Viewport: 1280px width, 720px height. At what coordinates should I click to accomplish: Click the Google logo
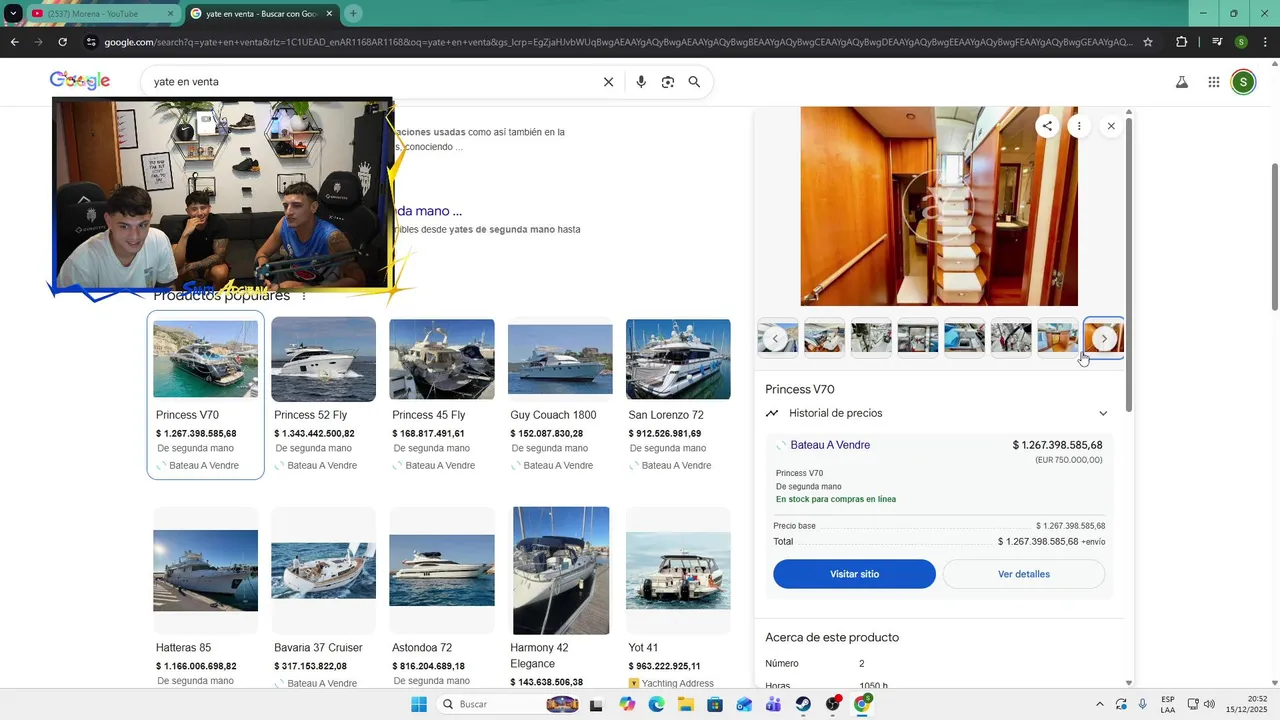pos(80,81)
